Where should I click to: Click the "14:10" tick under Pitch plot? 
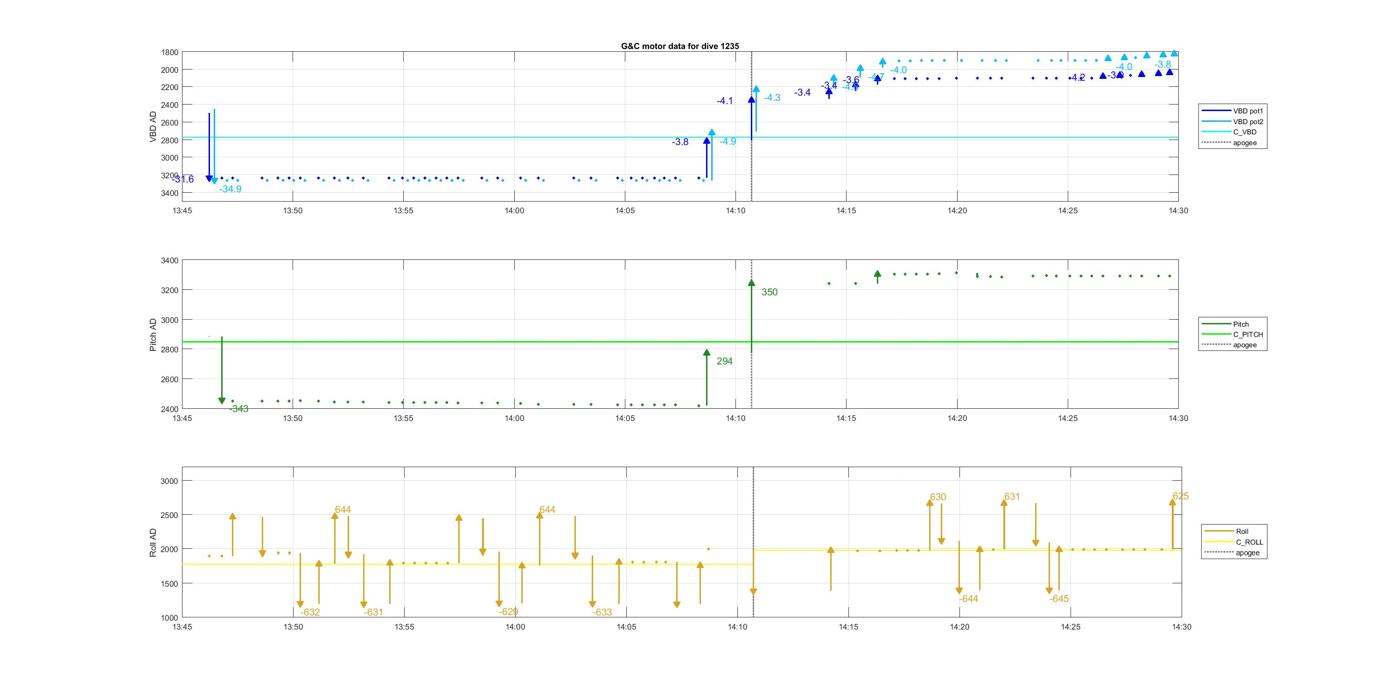click(735, 418)
